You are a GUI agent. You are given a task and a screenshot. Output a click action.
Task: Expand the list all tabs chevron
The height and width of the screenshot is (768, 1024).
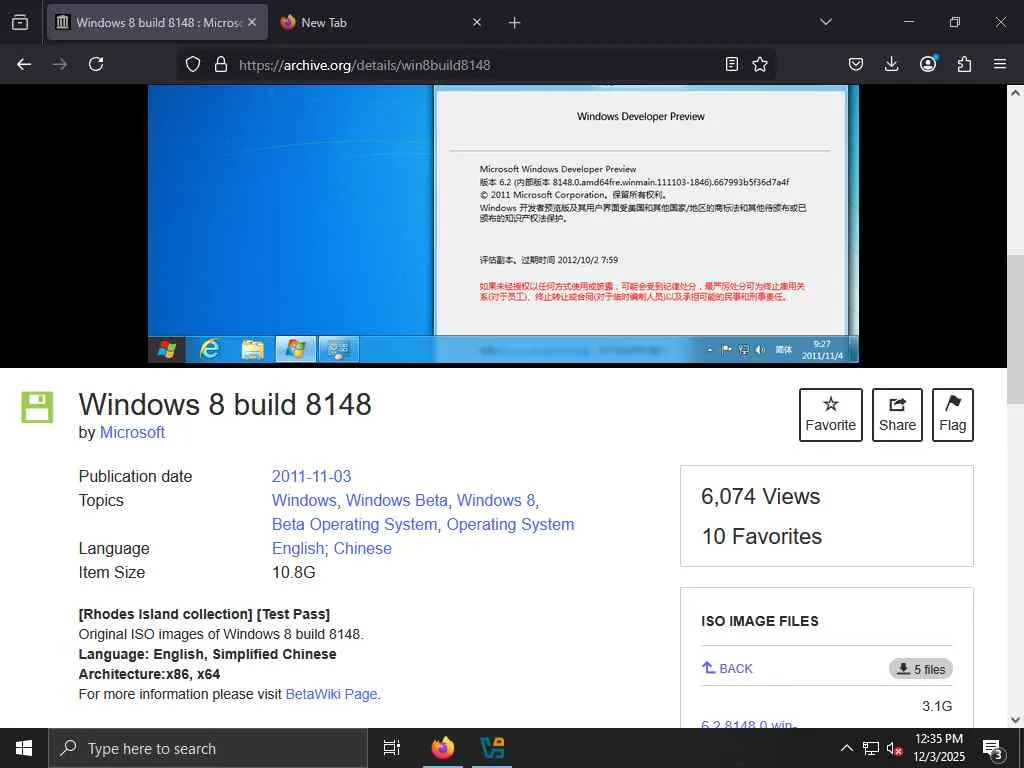(x=825, y=22)
